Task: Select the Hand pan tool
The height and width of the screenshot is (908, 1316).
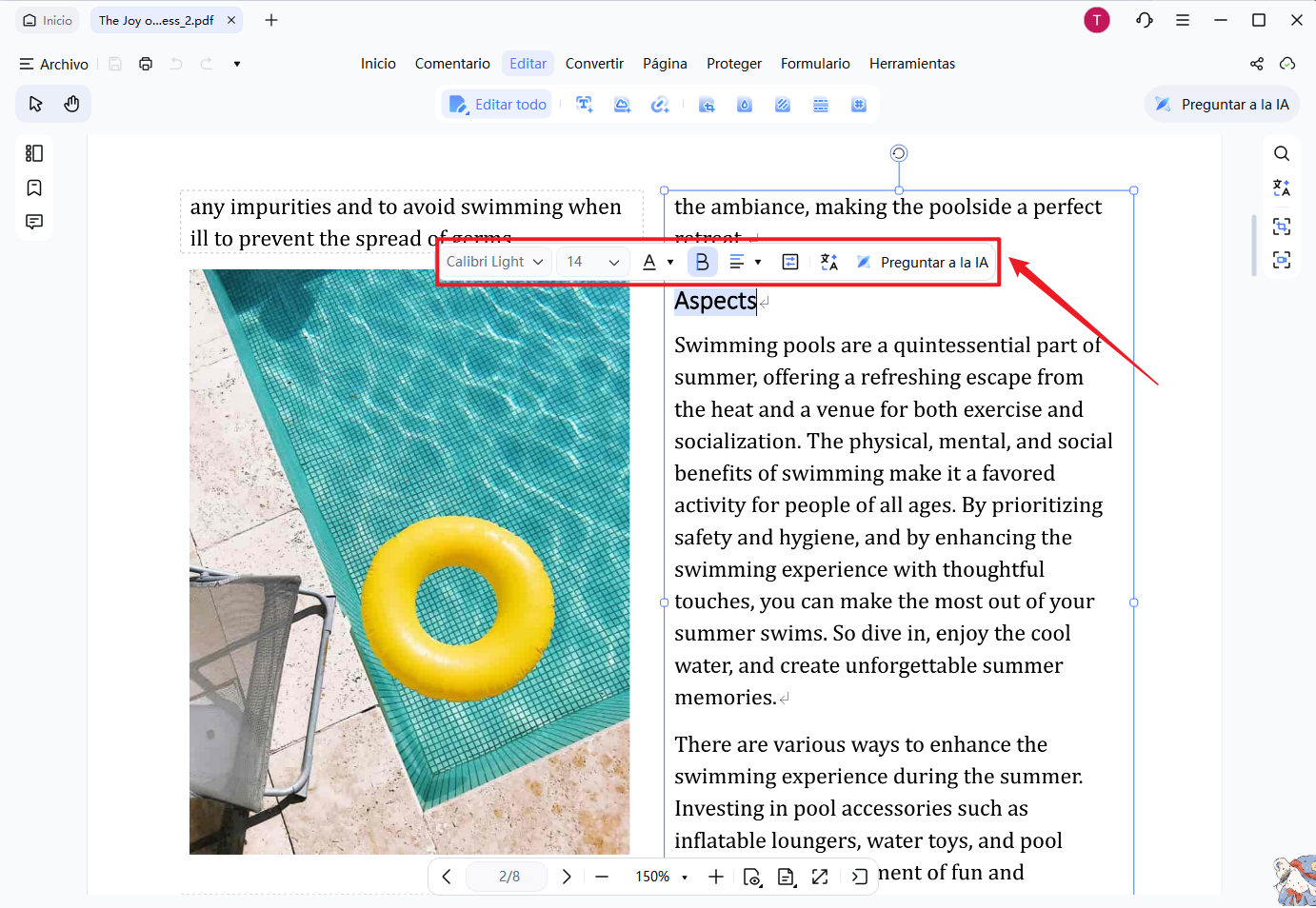Action: [x=71, y=104]
